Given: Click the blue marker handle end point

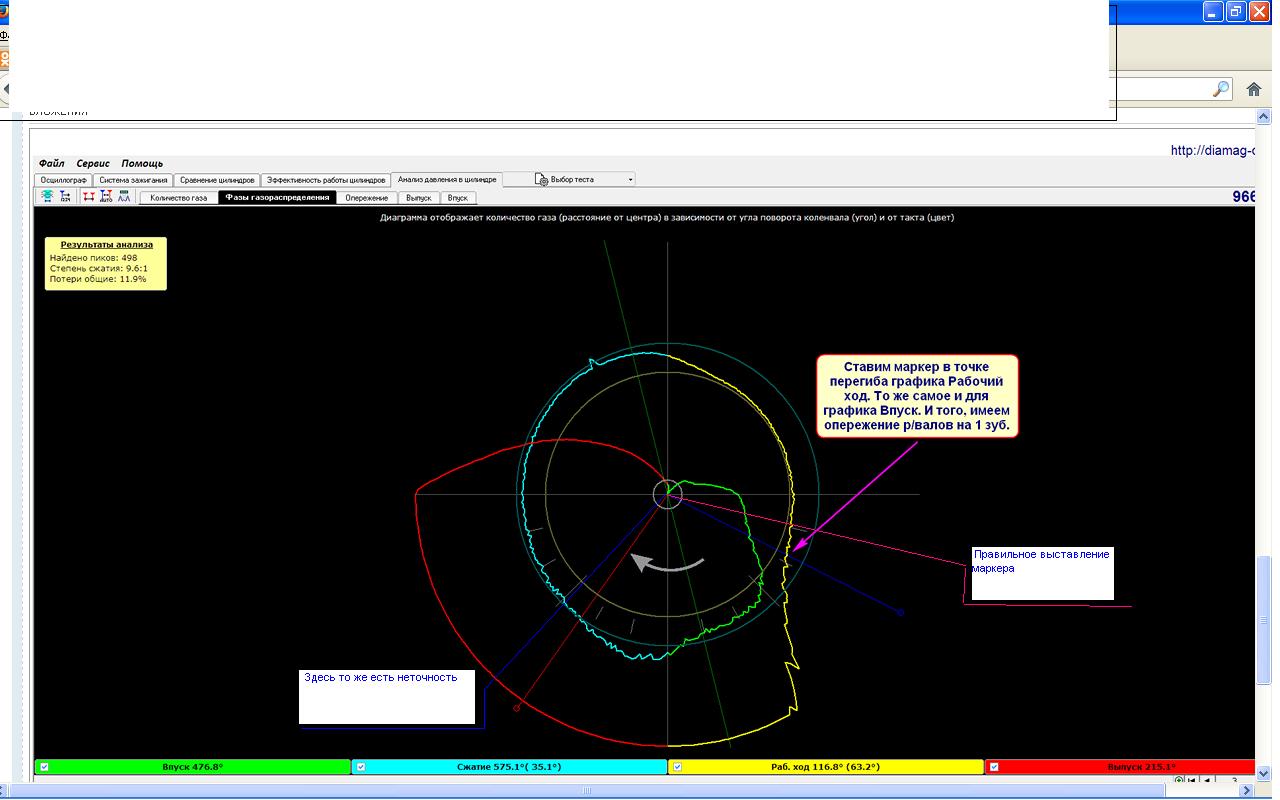Looking at the screenshot, I should point(900,612).
